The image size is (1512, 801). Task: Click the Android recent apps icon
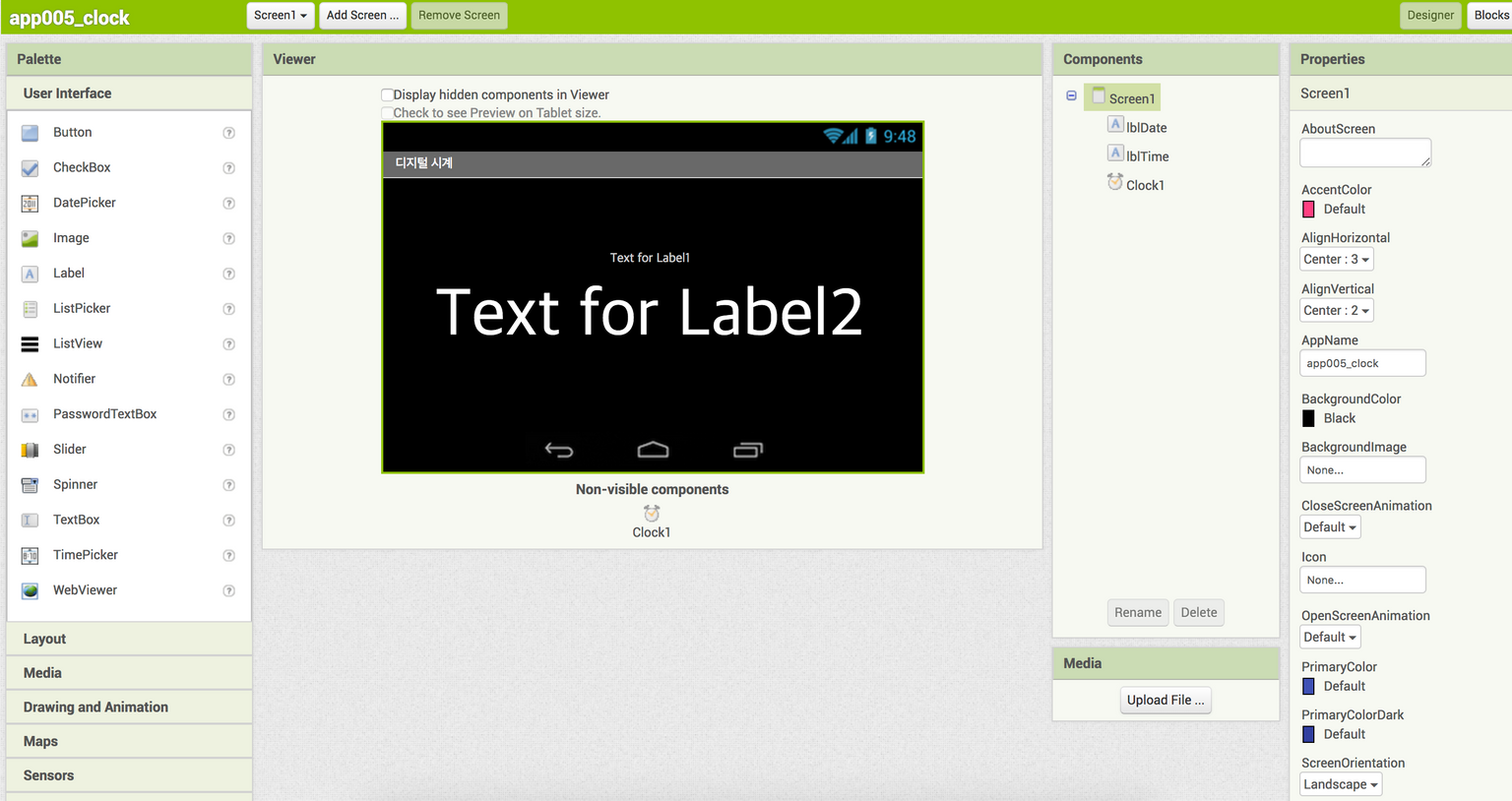pyautogui.click(x=748, y=450)
